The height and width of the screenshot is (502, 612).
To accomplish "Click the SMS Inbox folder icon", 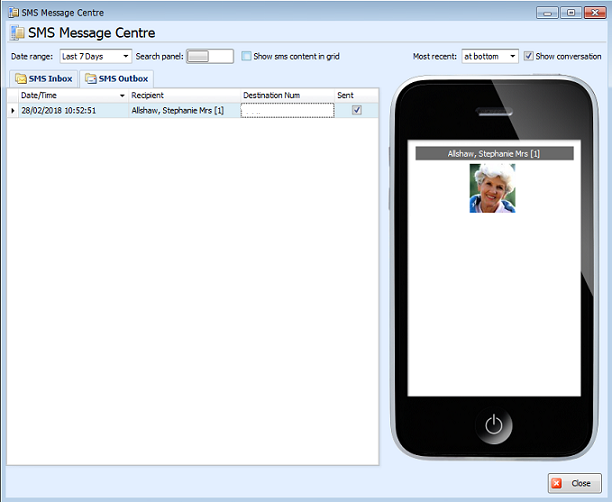I will (20, 78).
